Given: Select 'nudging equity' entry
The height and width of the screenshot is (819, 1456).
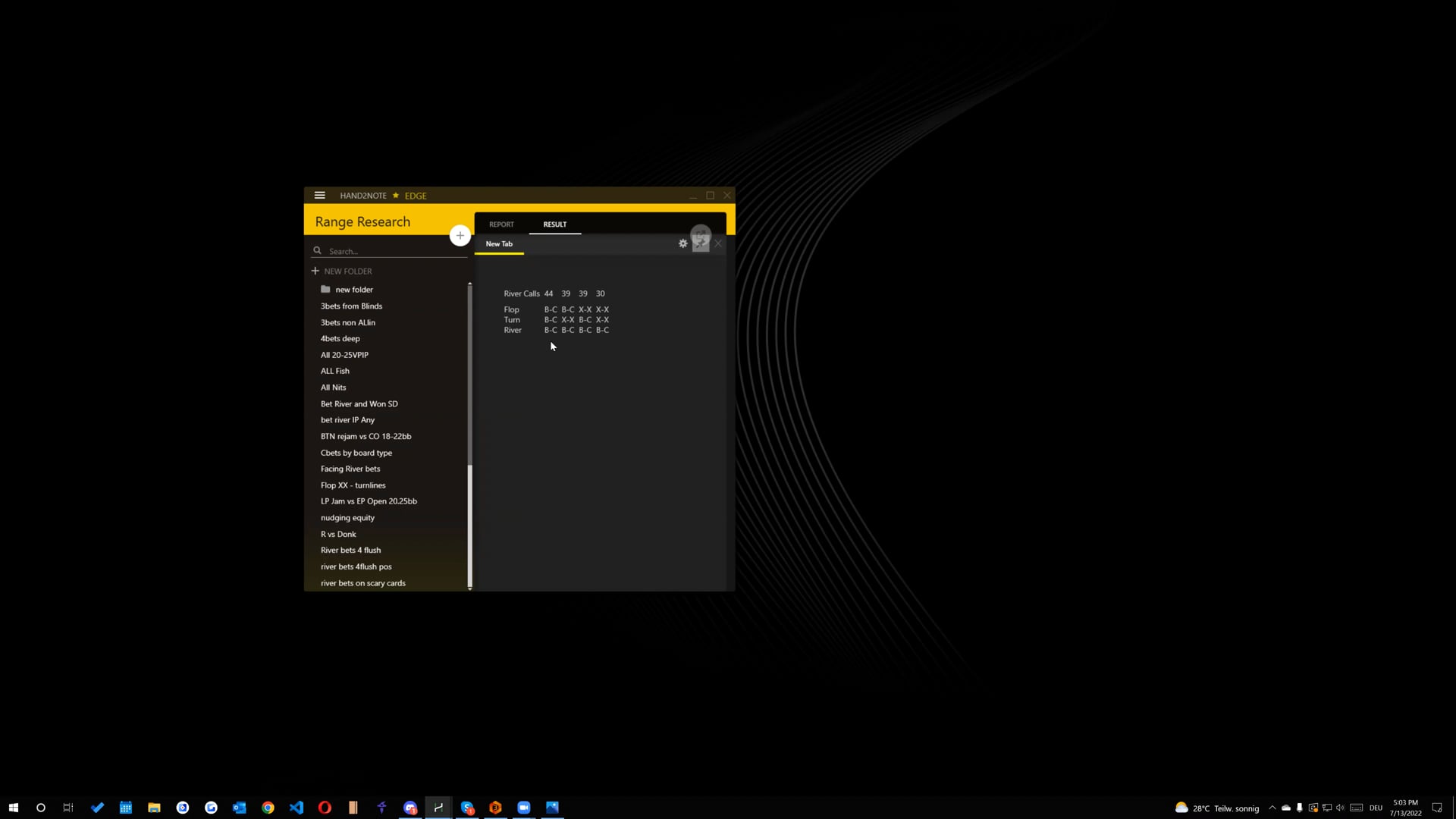Looking at the screenshot, I should (347, 518).
